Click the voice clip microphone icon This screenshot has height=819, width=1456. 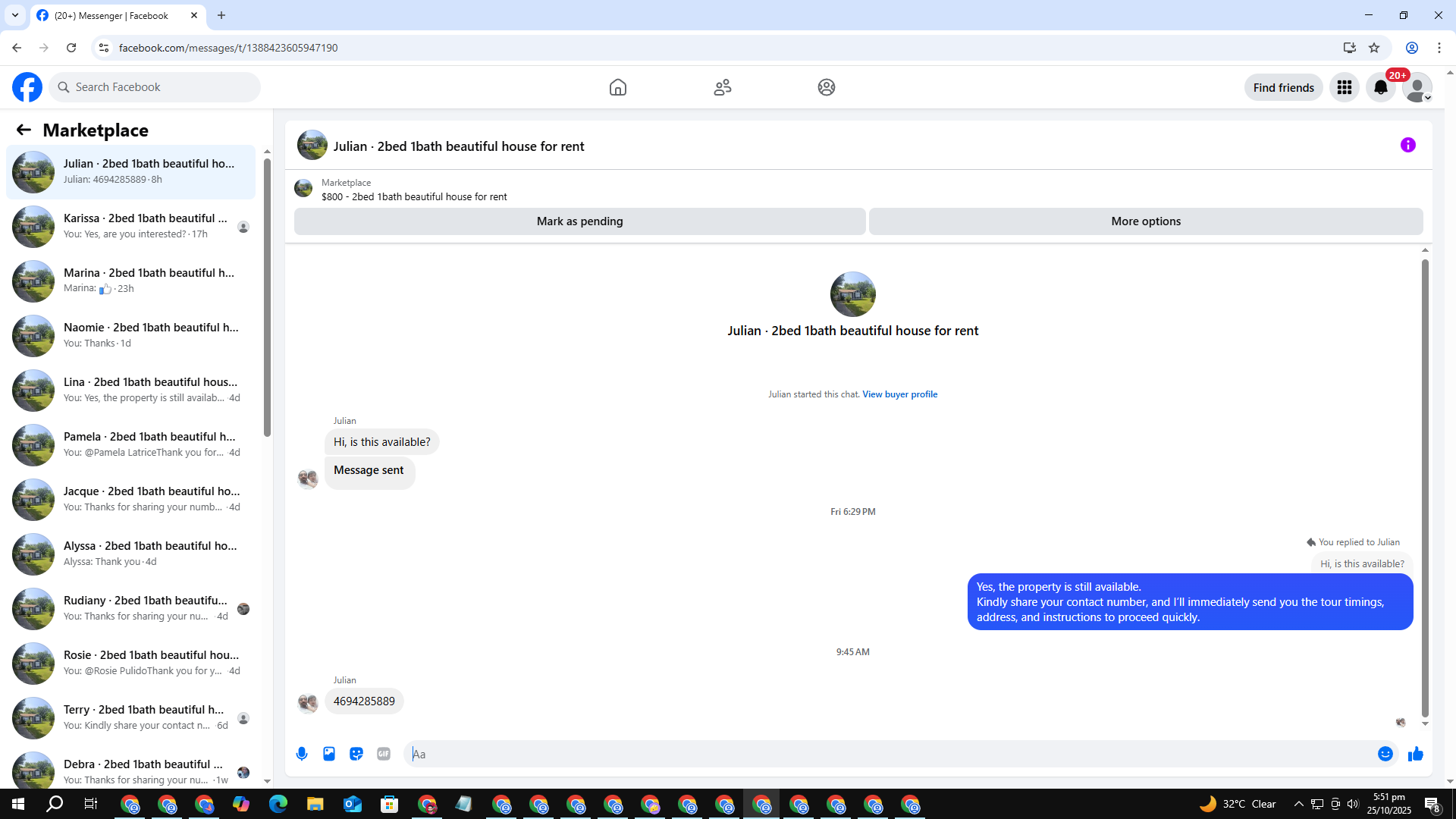(x=302, y=754)
